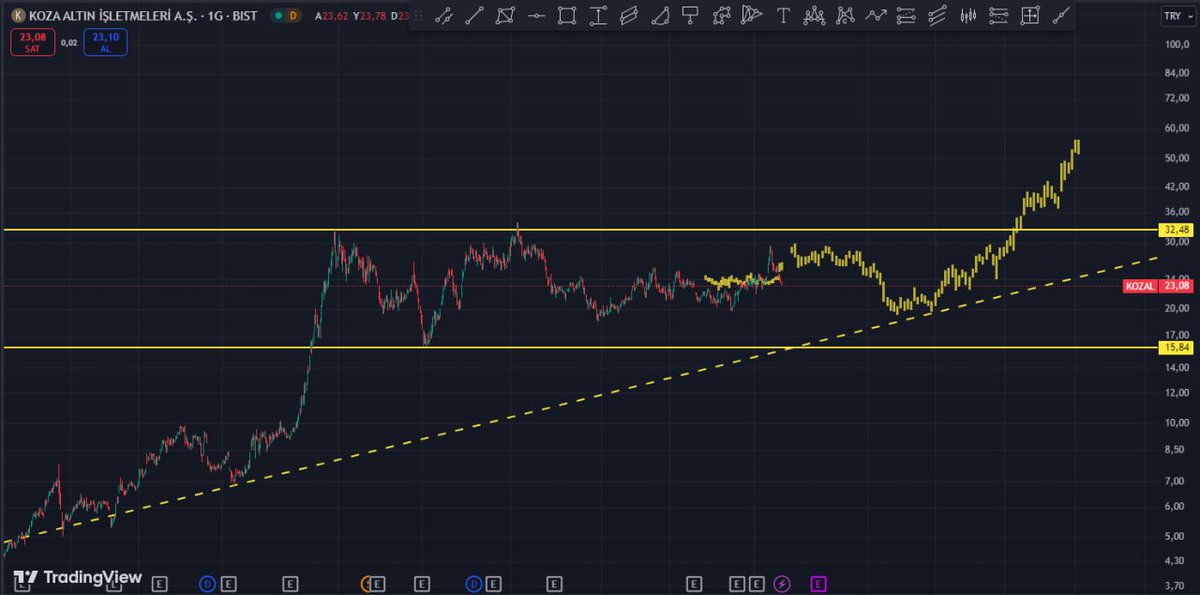Click the second blue D dividend marker
The height and width of the screenshot is (595, 1200).
pos(474,583)
